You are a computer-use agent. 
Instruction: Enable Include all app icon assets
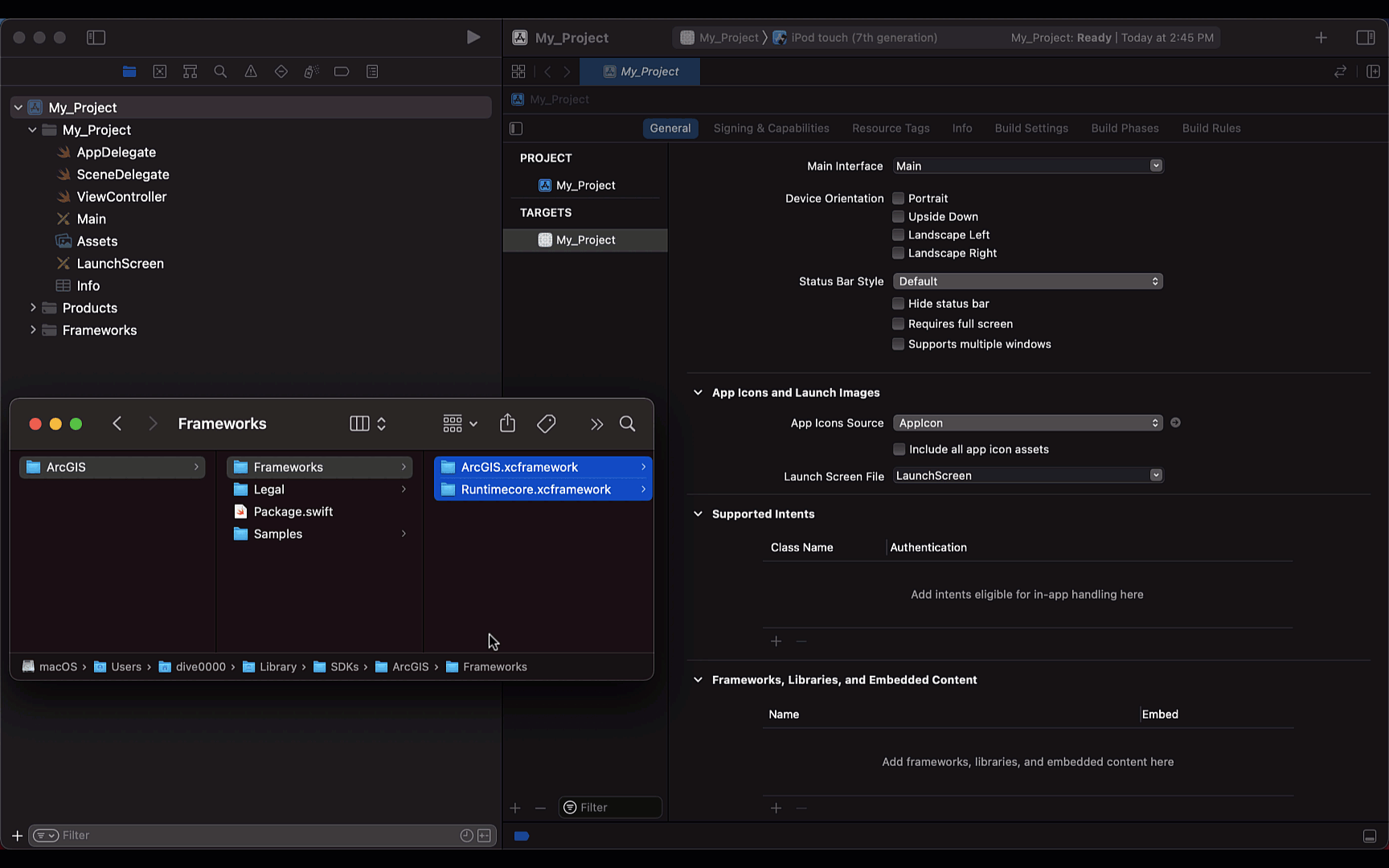click(x=898, y=449)
